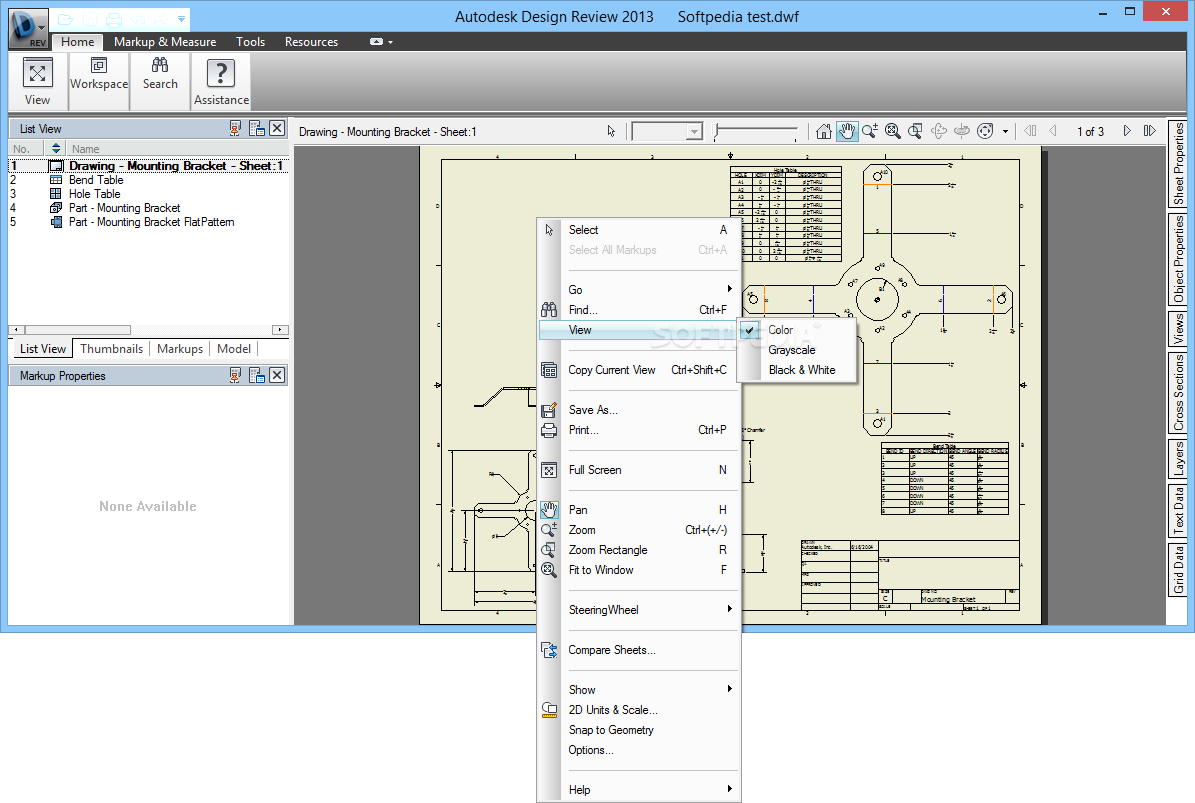Click the zoom slider track
This screenshot has height=803, width=1195.
click(x=754, y=132)
